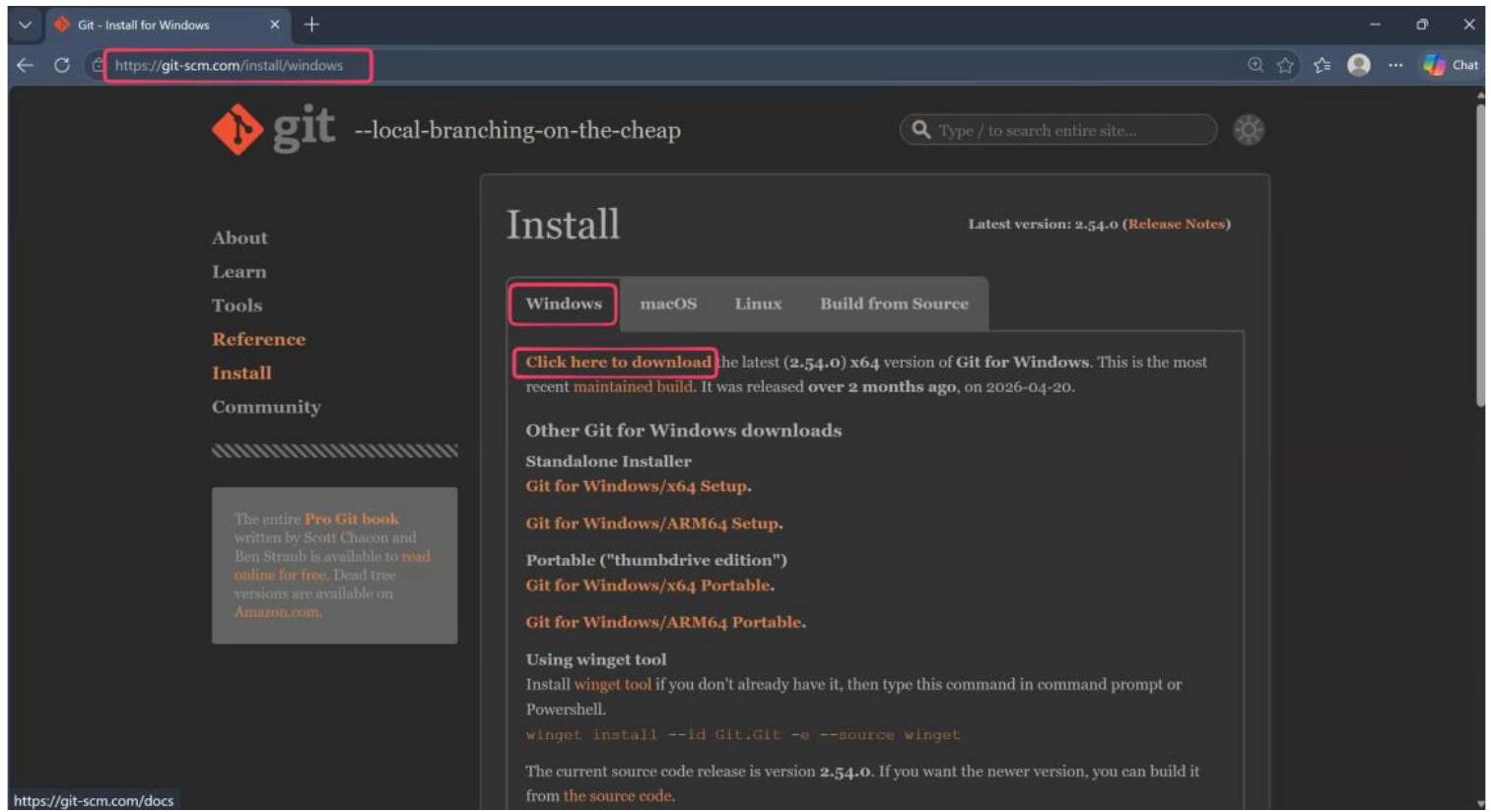Open a new browser tab with the plus icon
Viewport: 1491px width, 812px height.
point(311,25)
